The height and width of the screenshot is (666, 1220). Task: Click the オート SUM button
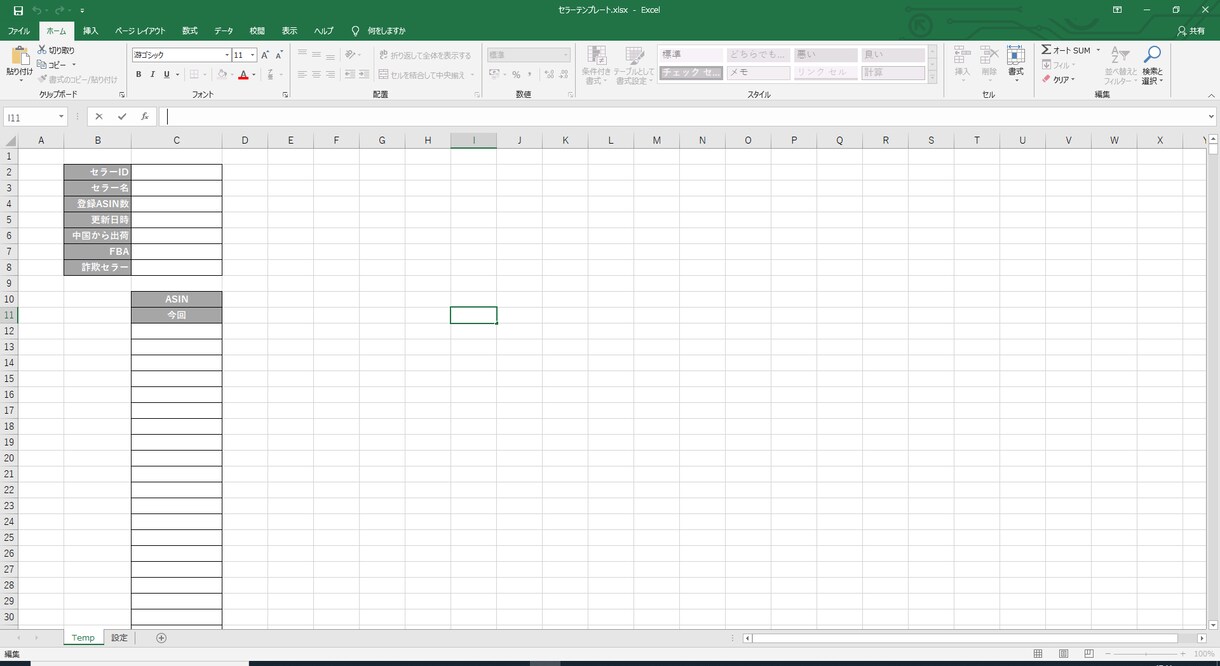click(x=1066, y=50)
